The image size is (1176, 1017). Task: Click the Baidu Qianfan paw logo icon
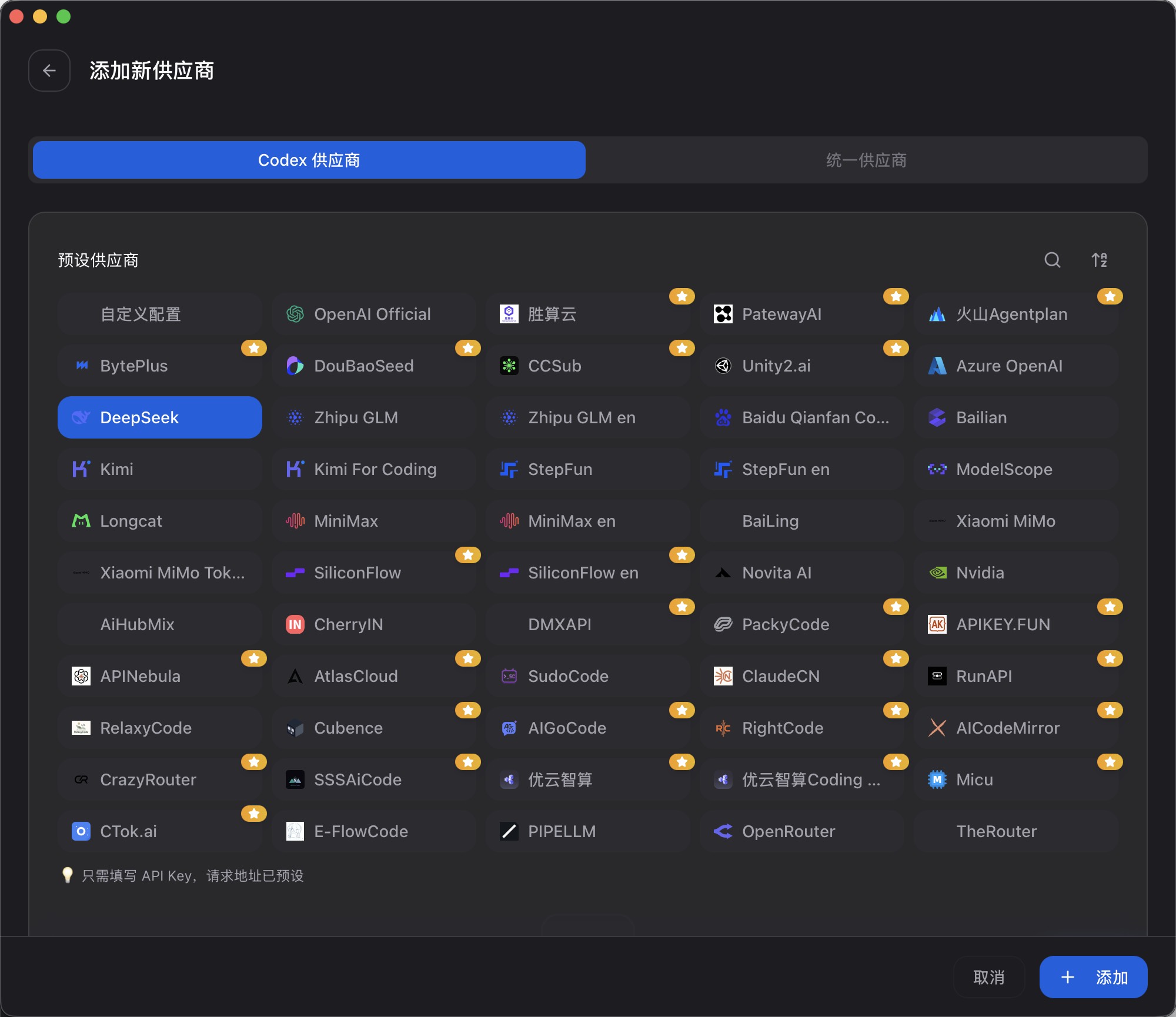[723, 417]
